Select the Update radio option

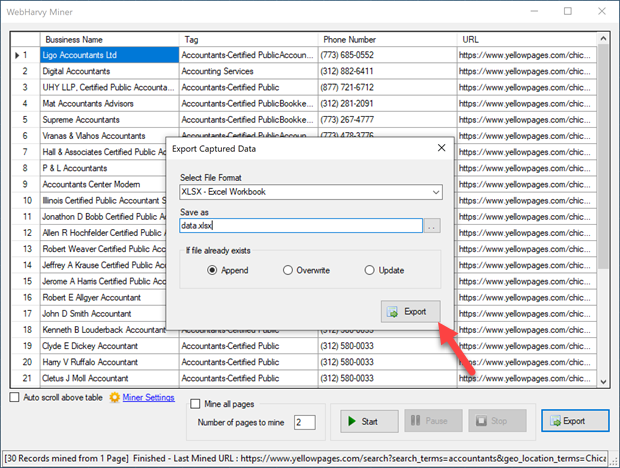click(370, 270)
